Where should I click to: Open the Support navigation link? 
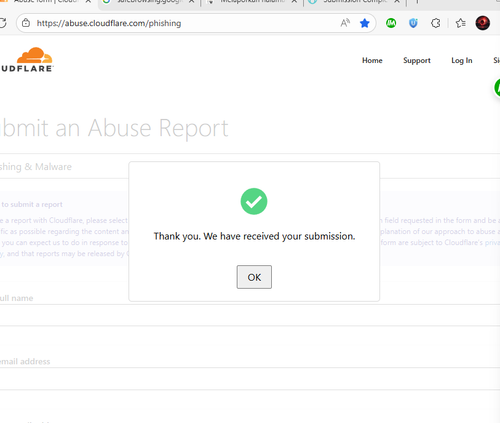click(x=417, y=61)
